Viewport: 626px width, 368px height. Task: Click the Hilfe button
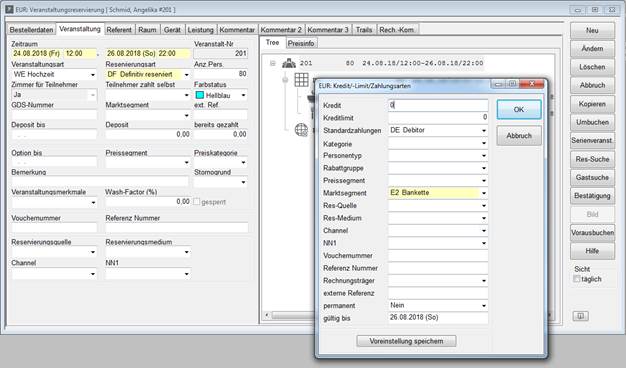(x=592, y=251)
